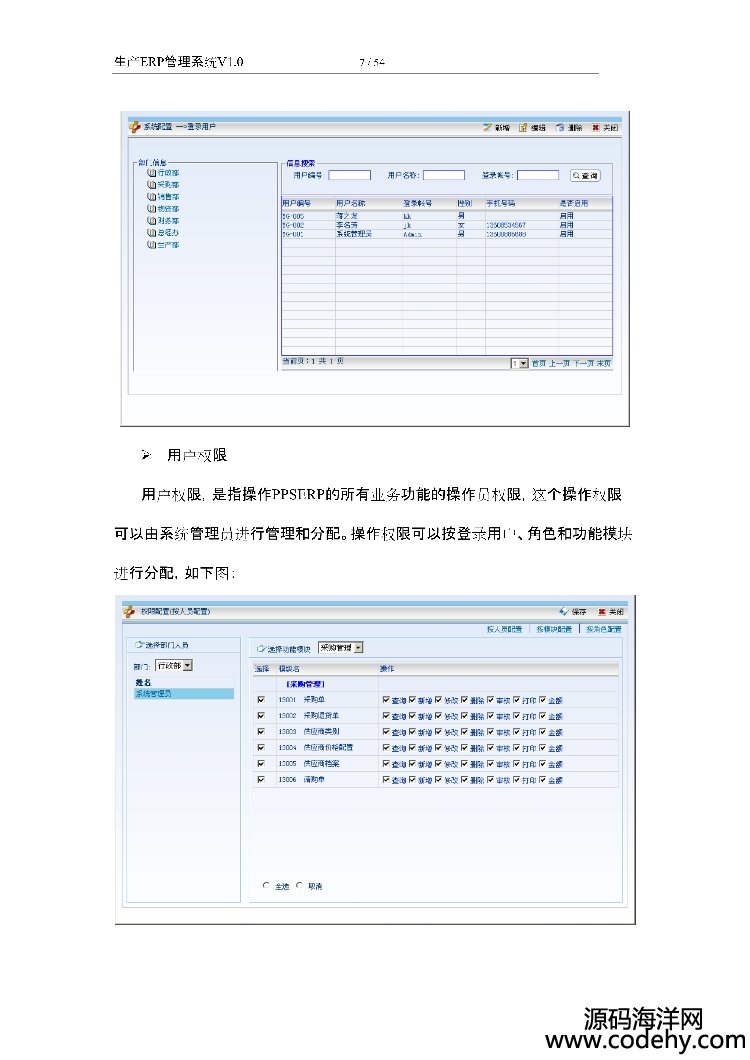Screen dimensions: 750x1060
Task: Click the logo icon beside 系统配置 title
Action: pos(135,126)
